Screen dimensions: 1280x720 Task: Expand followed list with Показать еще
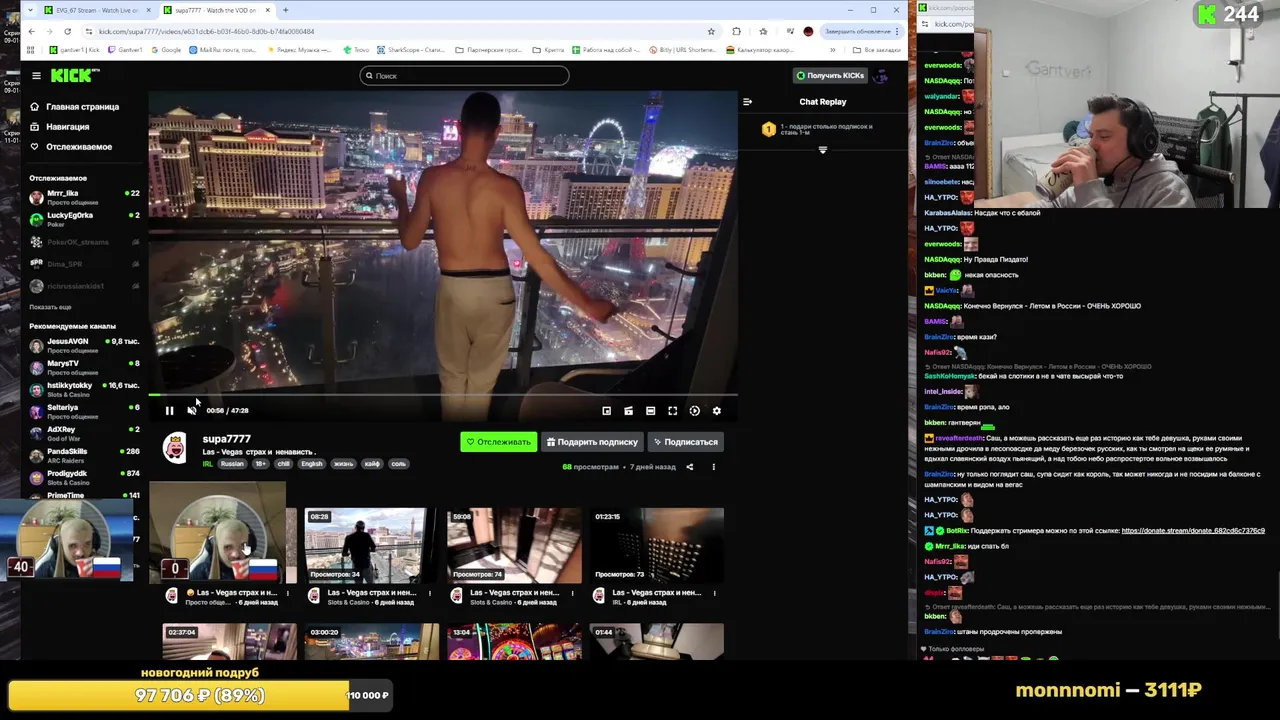point(50,307)
